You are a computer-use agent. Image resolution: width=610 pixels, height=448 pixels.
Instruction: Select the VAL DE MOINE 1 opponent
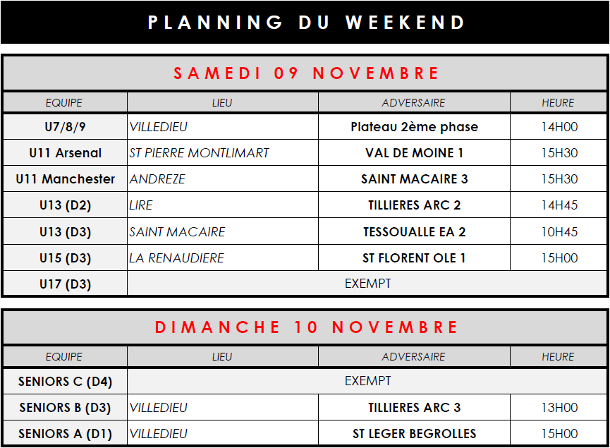pyautogui.click(x=414, y=153)
